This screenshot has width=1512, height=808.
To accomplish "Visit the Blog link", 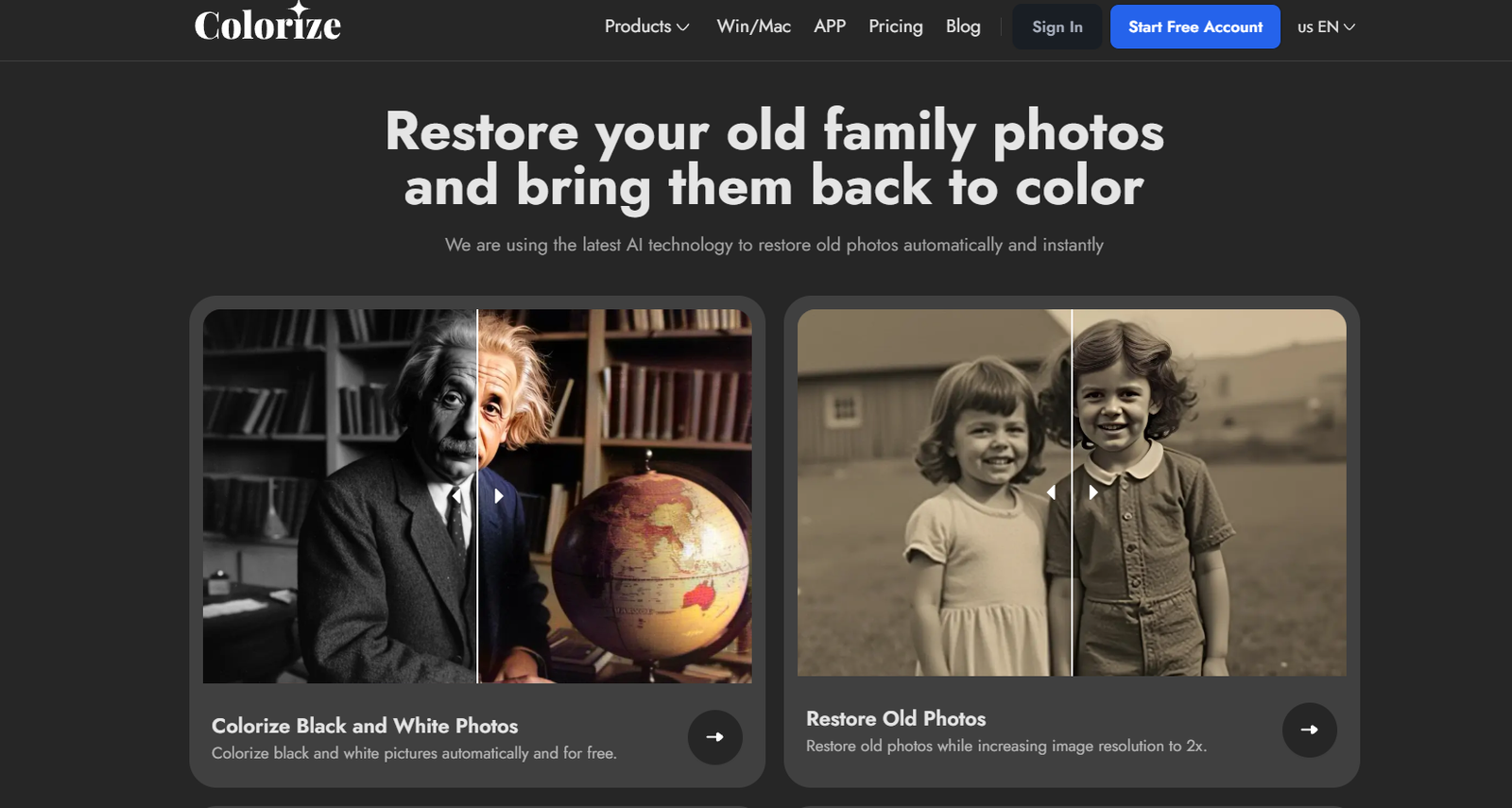I will point(963,26).
